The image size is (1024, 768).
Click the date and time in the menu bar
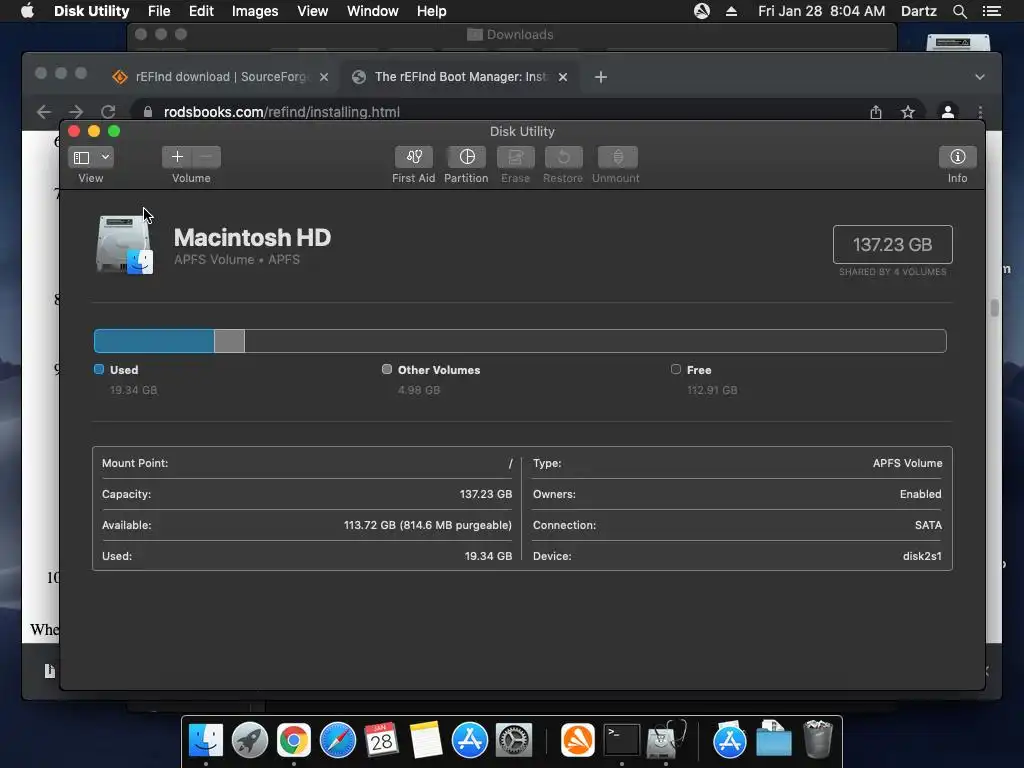(x=821, y=11)
